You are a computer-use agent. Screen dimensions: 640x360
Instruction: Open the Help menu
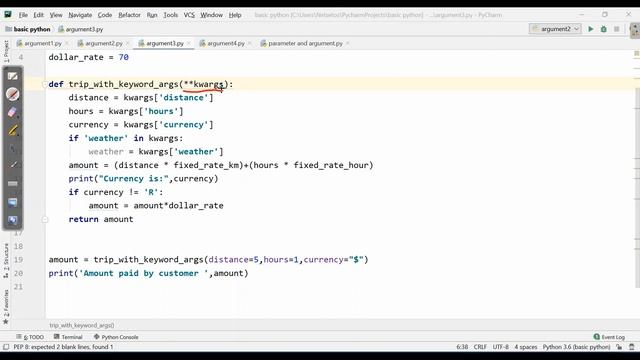pyautogui.click(x=235, y=15)
